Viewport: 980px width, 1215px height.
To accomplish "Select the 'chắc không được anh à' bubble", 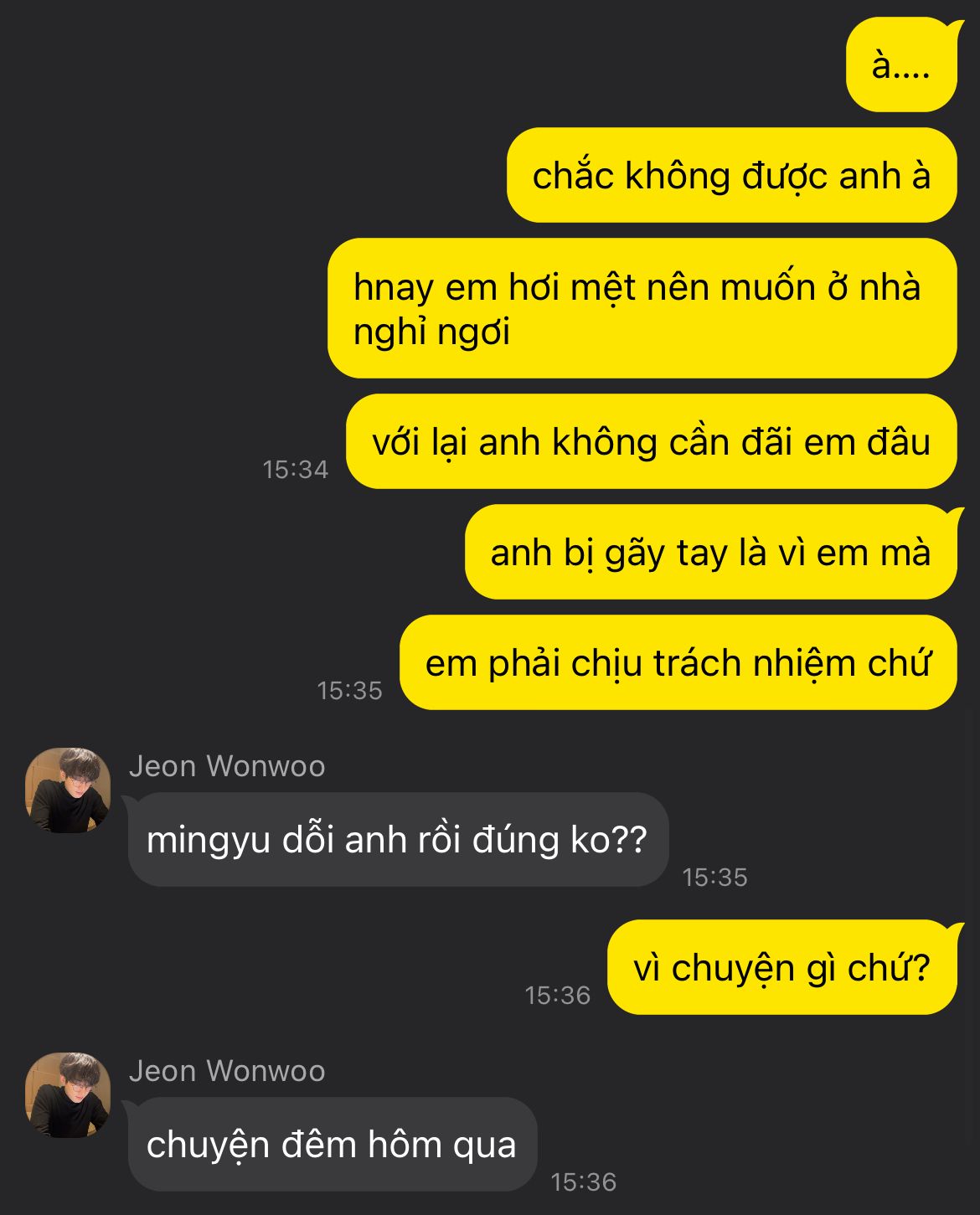I will (x=731, y=175).
